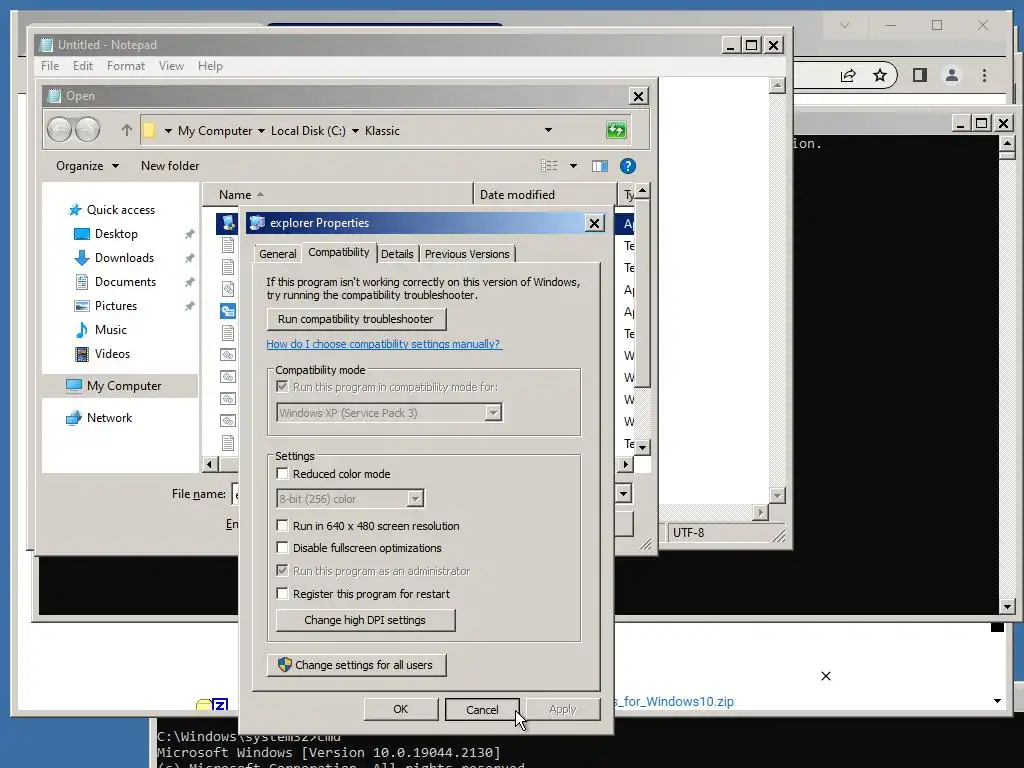Open Chrome profile avatar icon
Viewport: 1024px width, 768px height.
pyautogui.click(x=952, y=76)
